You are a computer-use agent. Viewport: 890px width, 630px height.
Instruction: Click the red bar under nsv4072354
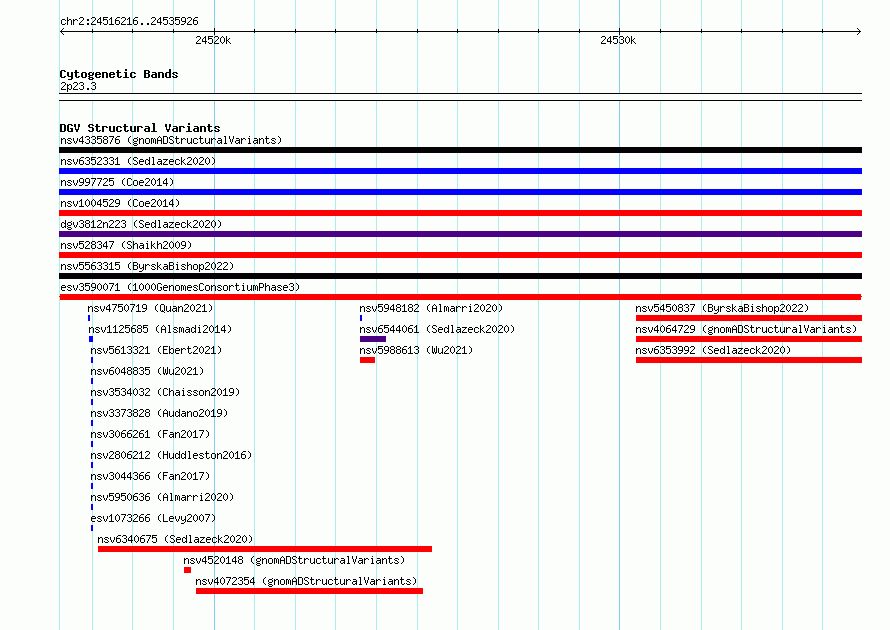click(309, 591)
